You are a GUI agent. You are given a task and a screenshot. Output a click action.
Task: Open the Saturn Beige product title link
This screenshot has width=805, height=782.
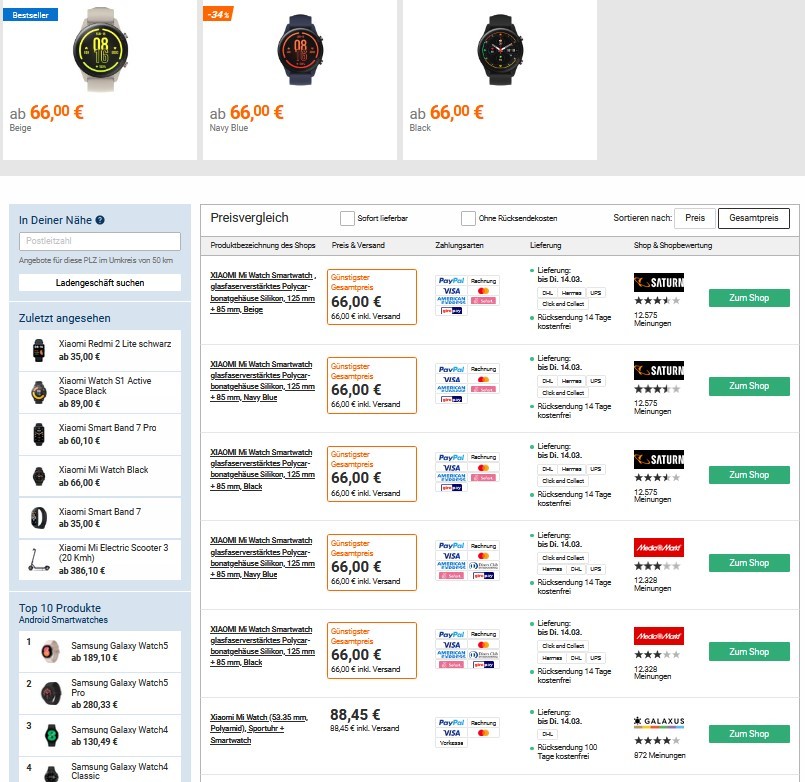(x=263, y=292)
